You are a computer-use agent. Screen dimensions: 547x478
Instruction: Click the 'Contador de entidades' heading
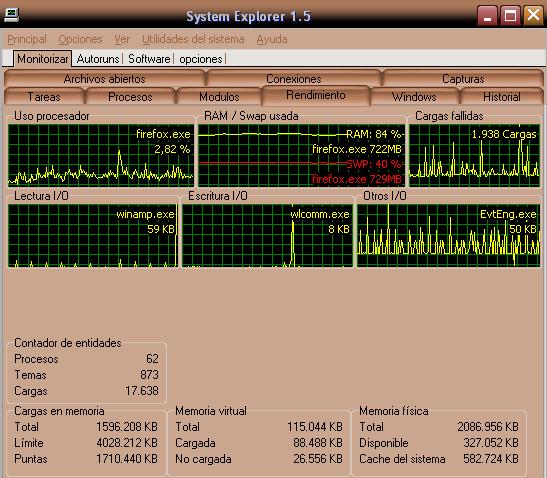(x=68, y=343)
